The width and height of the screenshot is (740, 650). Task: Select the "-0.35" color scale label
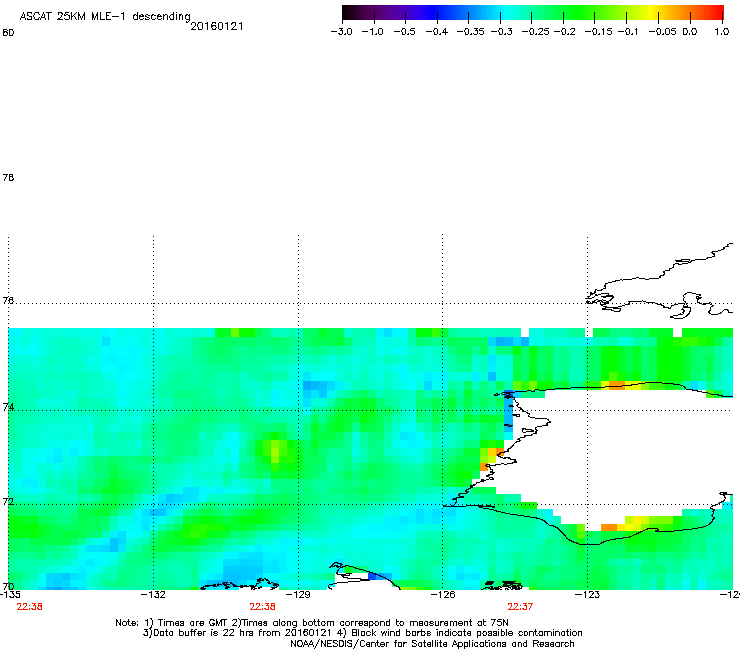tap(471, 32)
